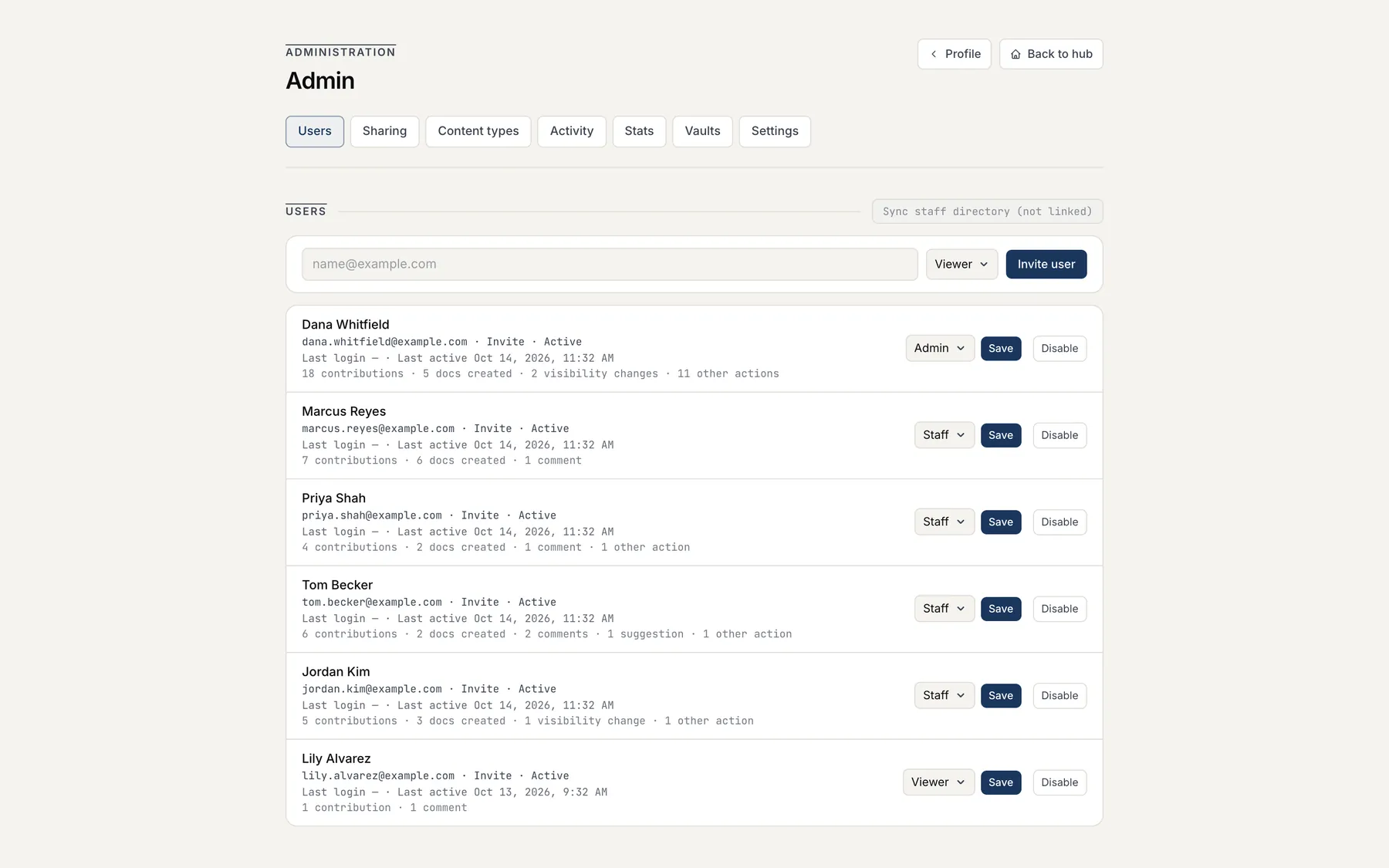Disable Marcus Reyes's account
Viewport: 1389px width, 868px height.
click(x=1059, y=435)
